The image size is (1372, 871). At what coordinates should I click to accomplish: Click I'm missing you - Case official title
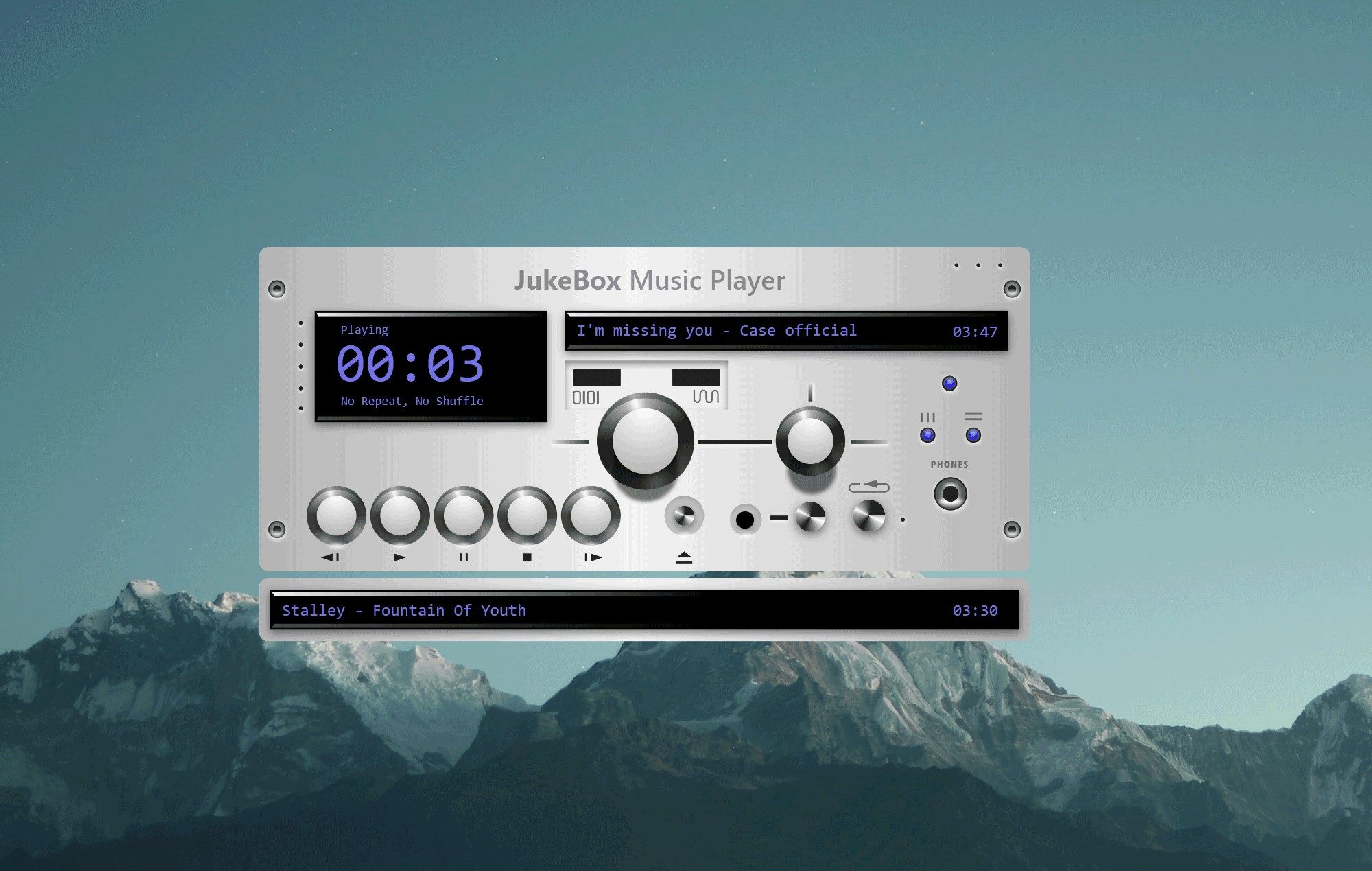click(x=717, y=331)
